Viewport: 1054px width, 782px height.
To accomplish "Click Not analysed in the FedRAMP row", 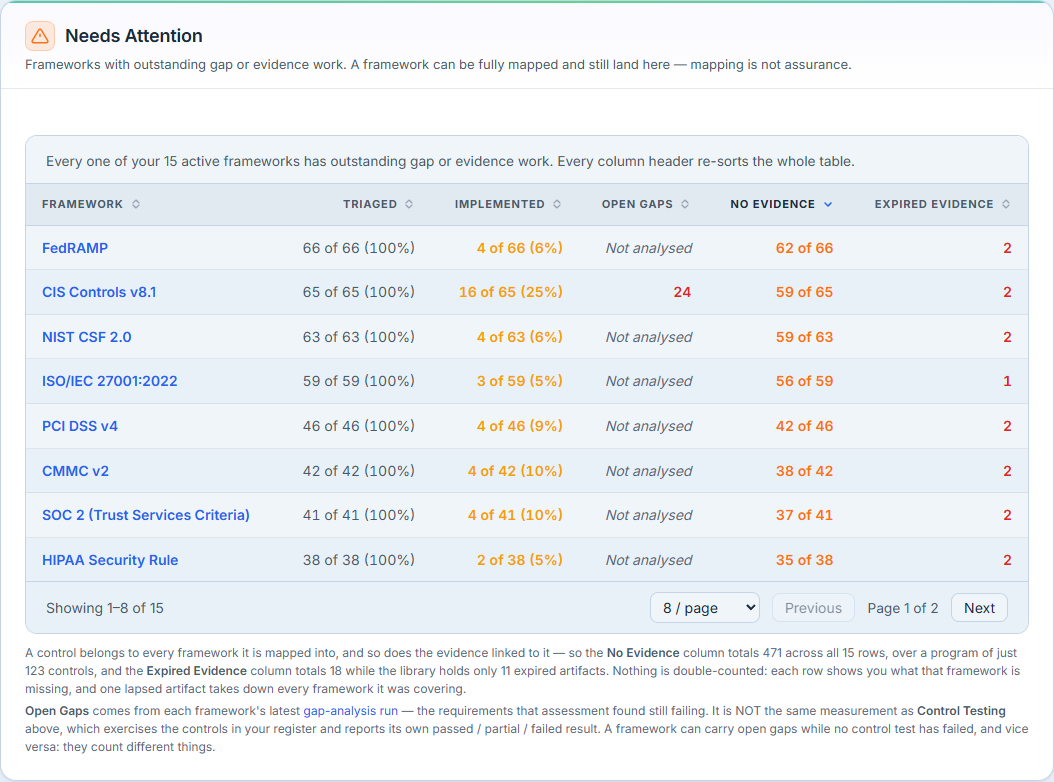I will tap(649, 248).
